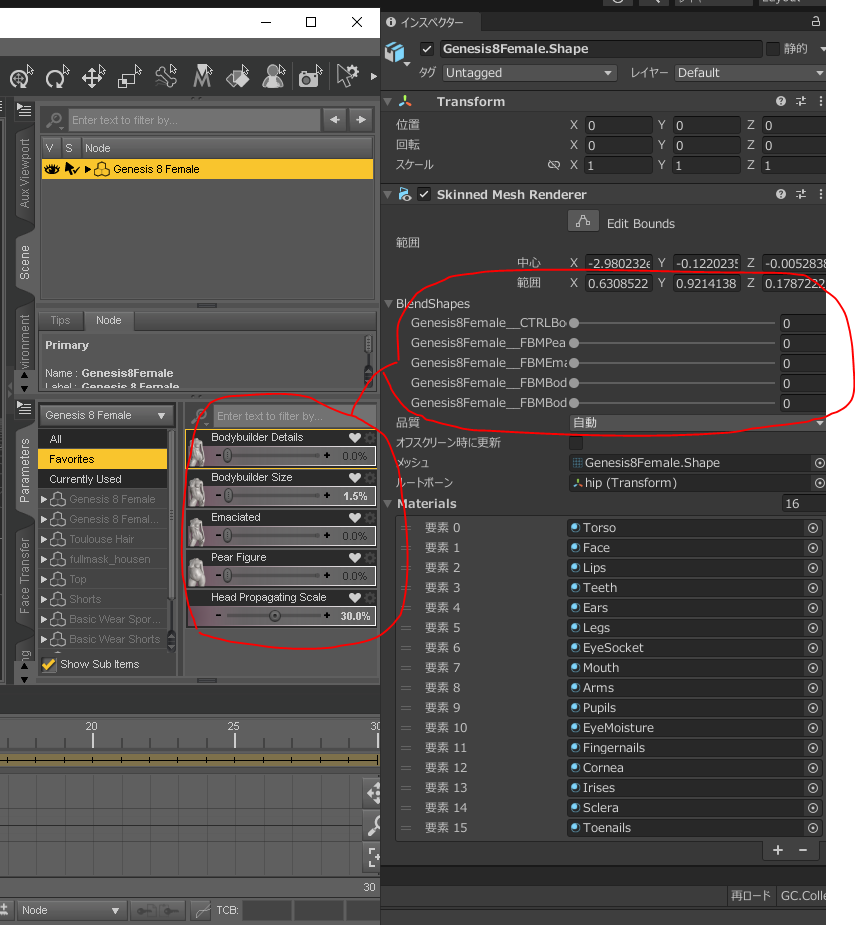This screenshot has height=925, width=855.
Task: Expand Genesis 8 Female node in Scene
Action: (87, 169)
